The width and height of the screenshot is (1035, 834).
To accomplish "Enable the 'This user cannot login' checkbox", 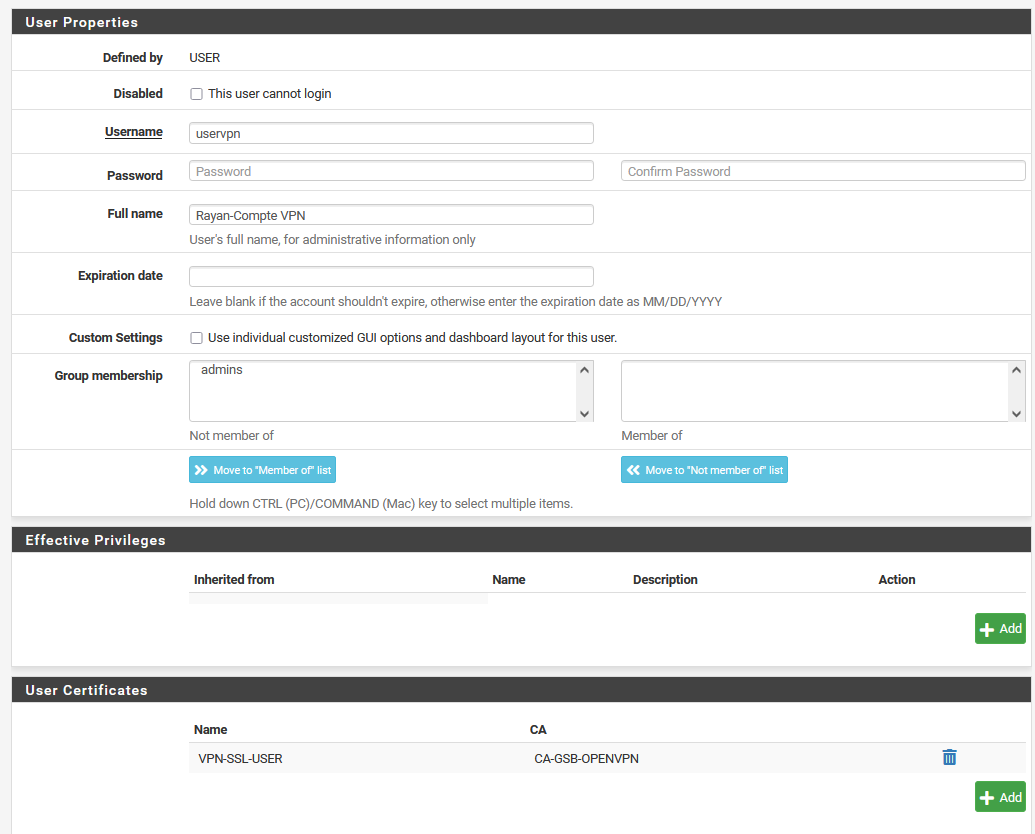I will (196, 93).
